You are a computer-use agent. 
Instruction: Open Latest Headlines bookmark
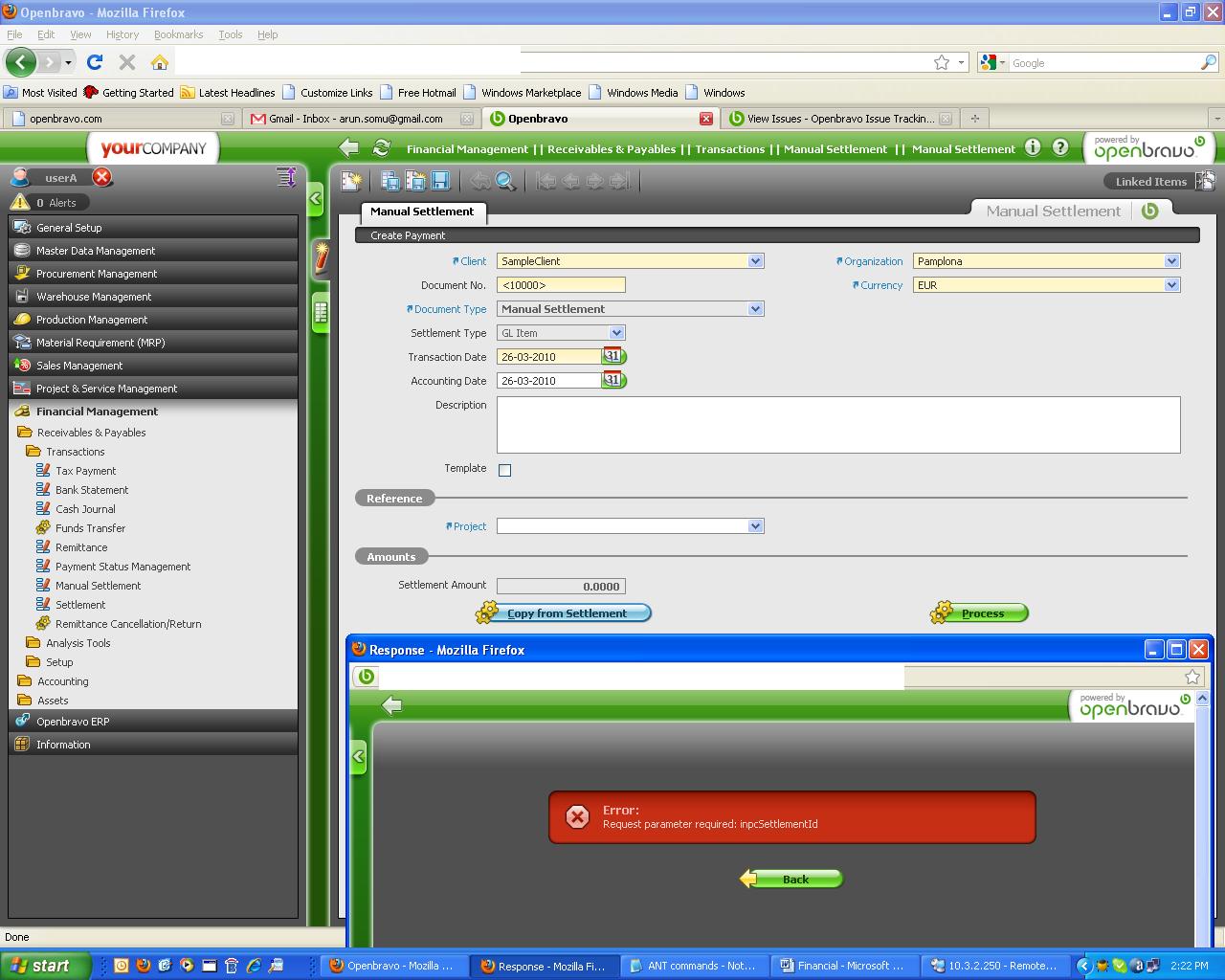pos(228,93)
